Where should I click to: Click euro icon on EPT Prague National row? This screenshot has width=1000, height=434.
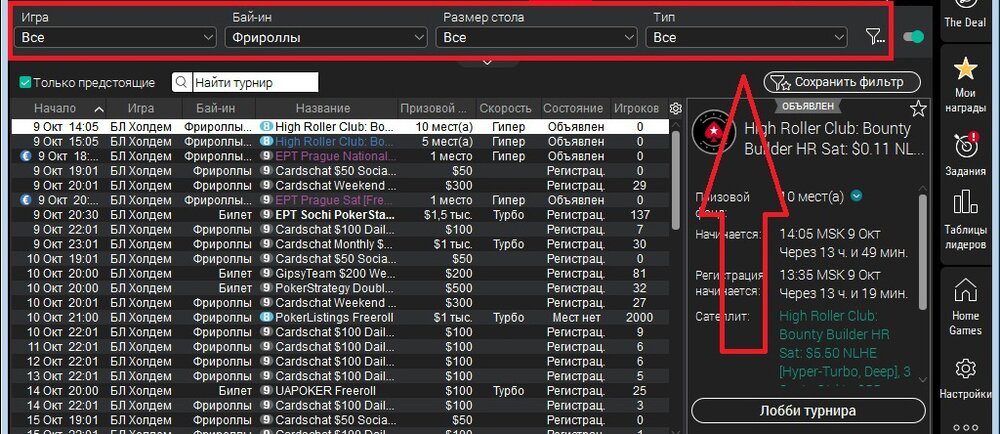pos(26,156)
